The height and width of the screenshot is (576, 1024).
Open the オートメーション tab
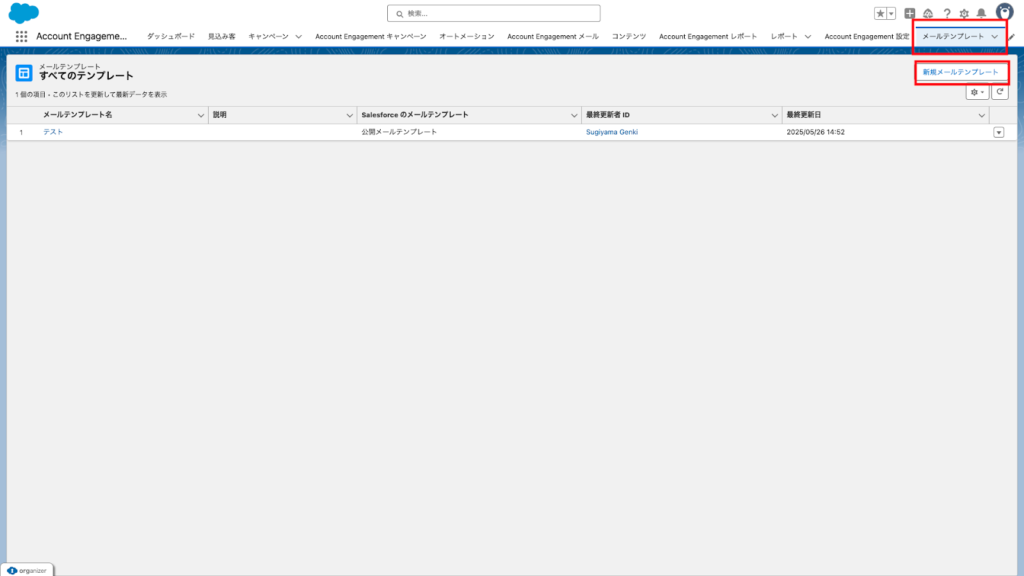(466, 37)
